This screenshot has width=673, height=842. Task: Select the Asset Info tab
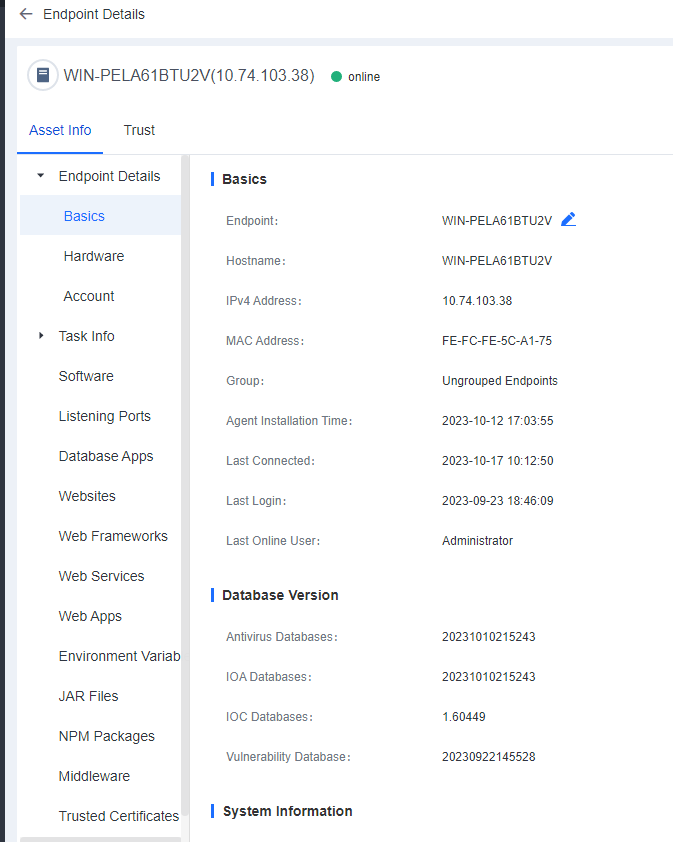(x=60, y=130)
